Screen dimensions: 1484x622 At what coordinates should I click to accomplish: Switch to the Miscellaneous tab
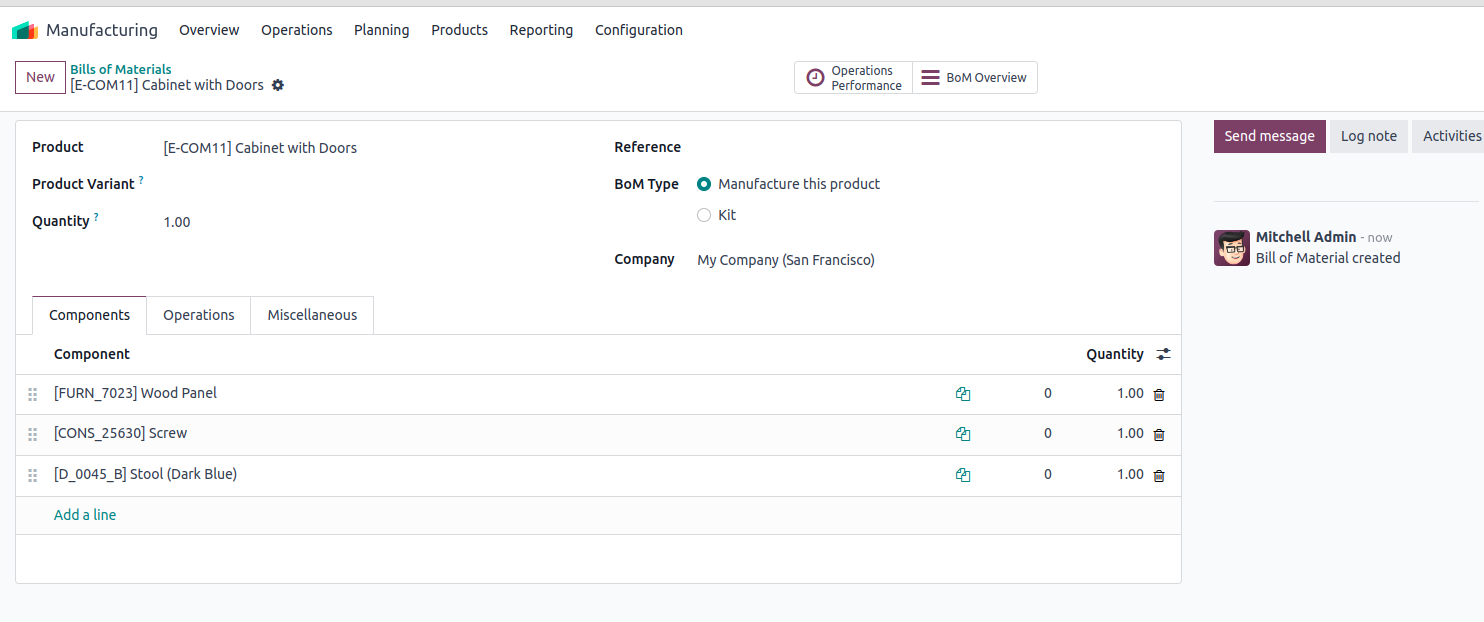(312, 315)
